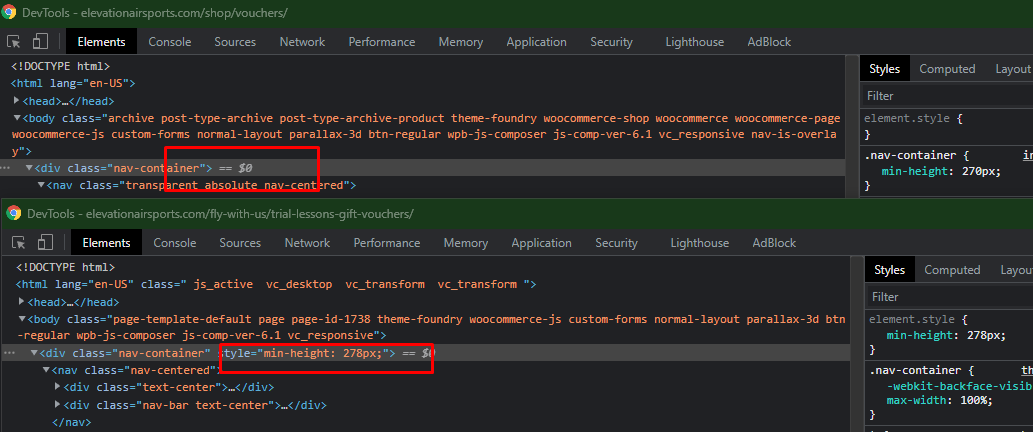Screen dimensions: 1033x432
Task: Switch to Computed pane in bottom DevTools window
Action: click(952, 269)
